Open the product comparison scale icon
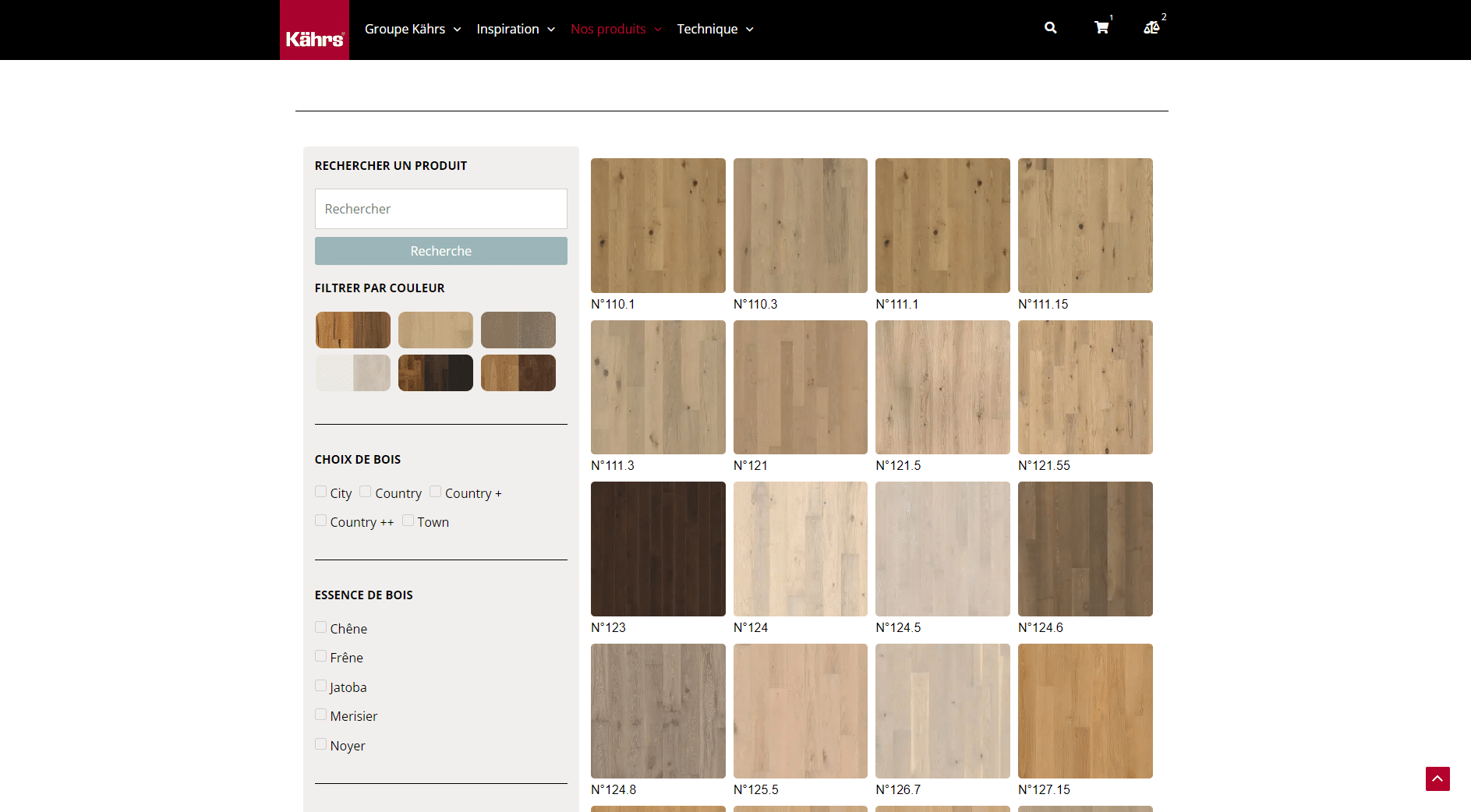 coord(1151,28)
